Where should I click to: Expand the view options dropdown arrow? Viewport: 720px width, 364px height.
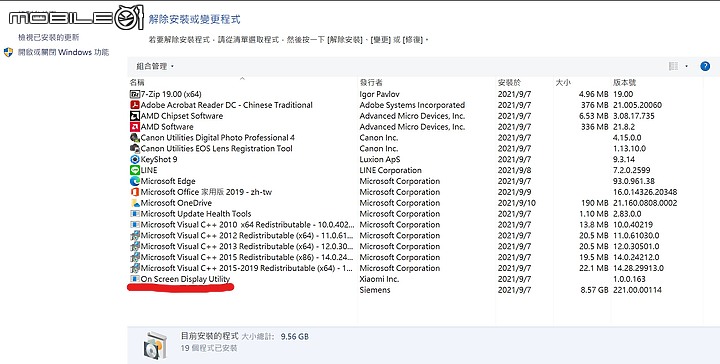(686, 67)
